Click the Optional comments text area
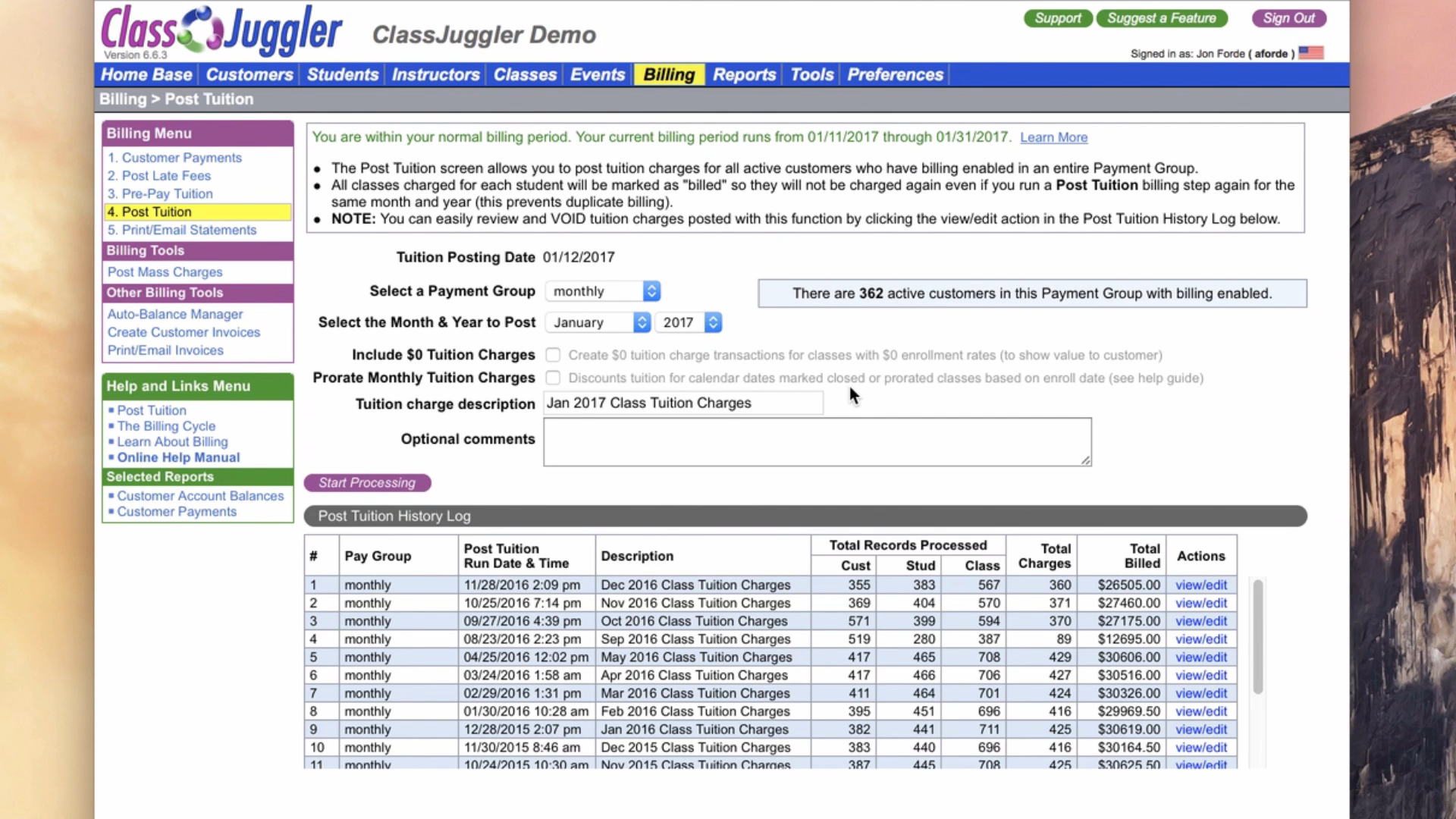Image resolution: width=1456 pixels, height=819 pixels. point(817,441)
